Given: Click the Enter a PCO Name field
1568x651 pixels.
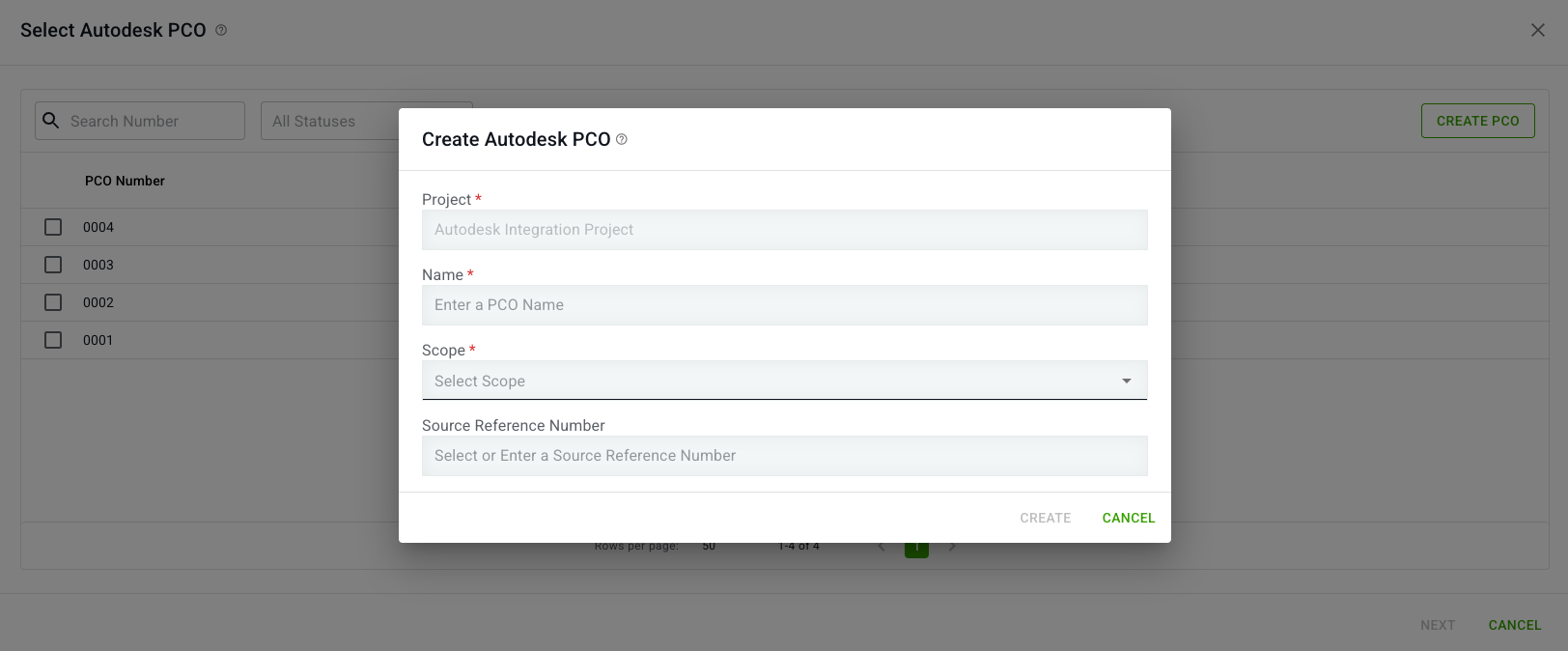Looking at the screenshot, I should 784,305.
